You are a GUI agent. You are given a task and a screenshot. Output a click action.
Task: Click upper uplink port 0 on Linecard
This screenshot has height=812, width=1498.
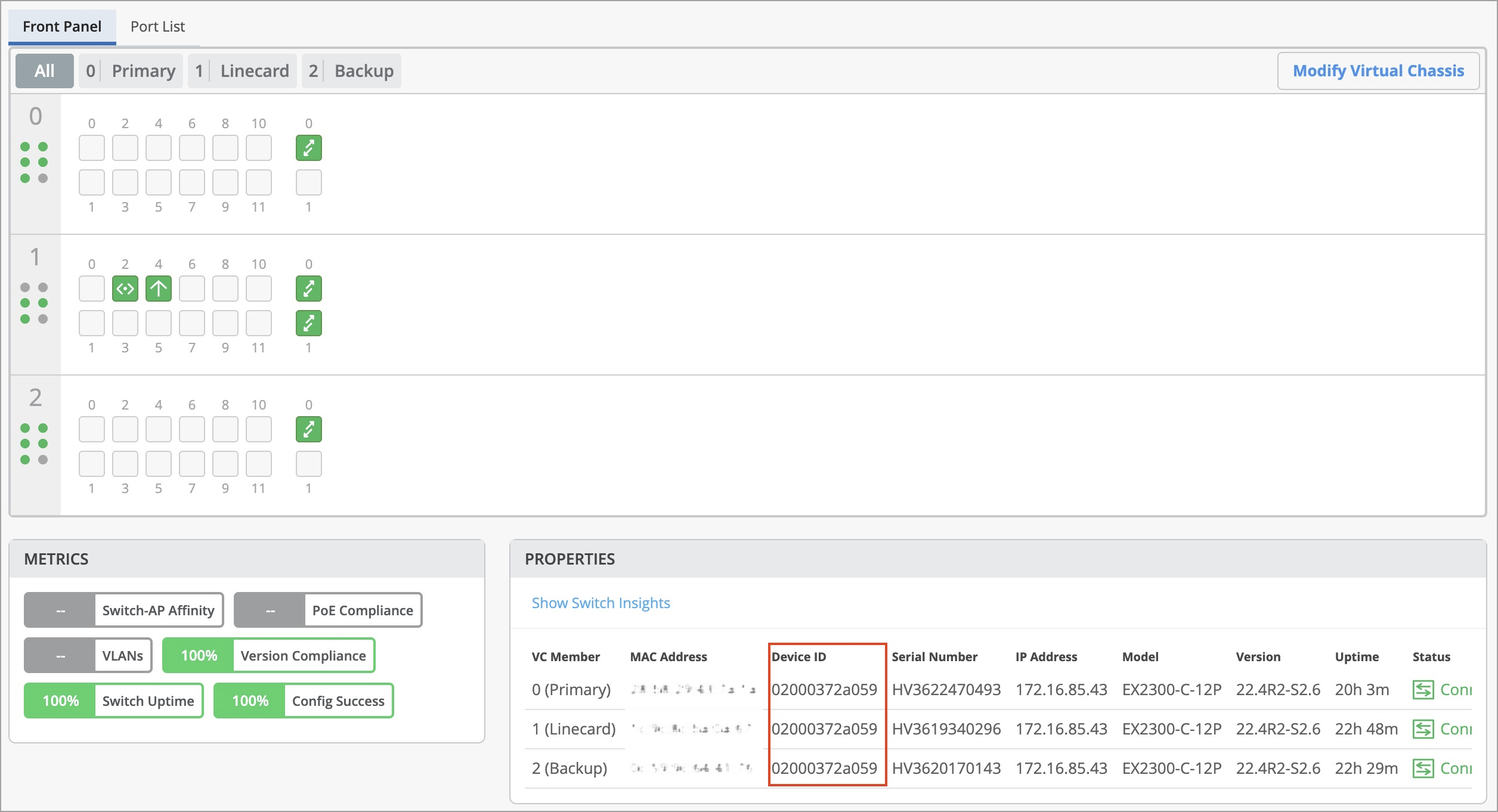[x=308, y=289]
